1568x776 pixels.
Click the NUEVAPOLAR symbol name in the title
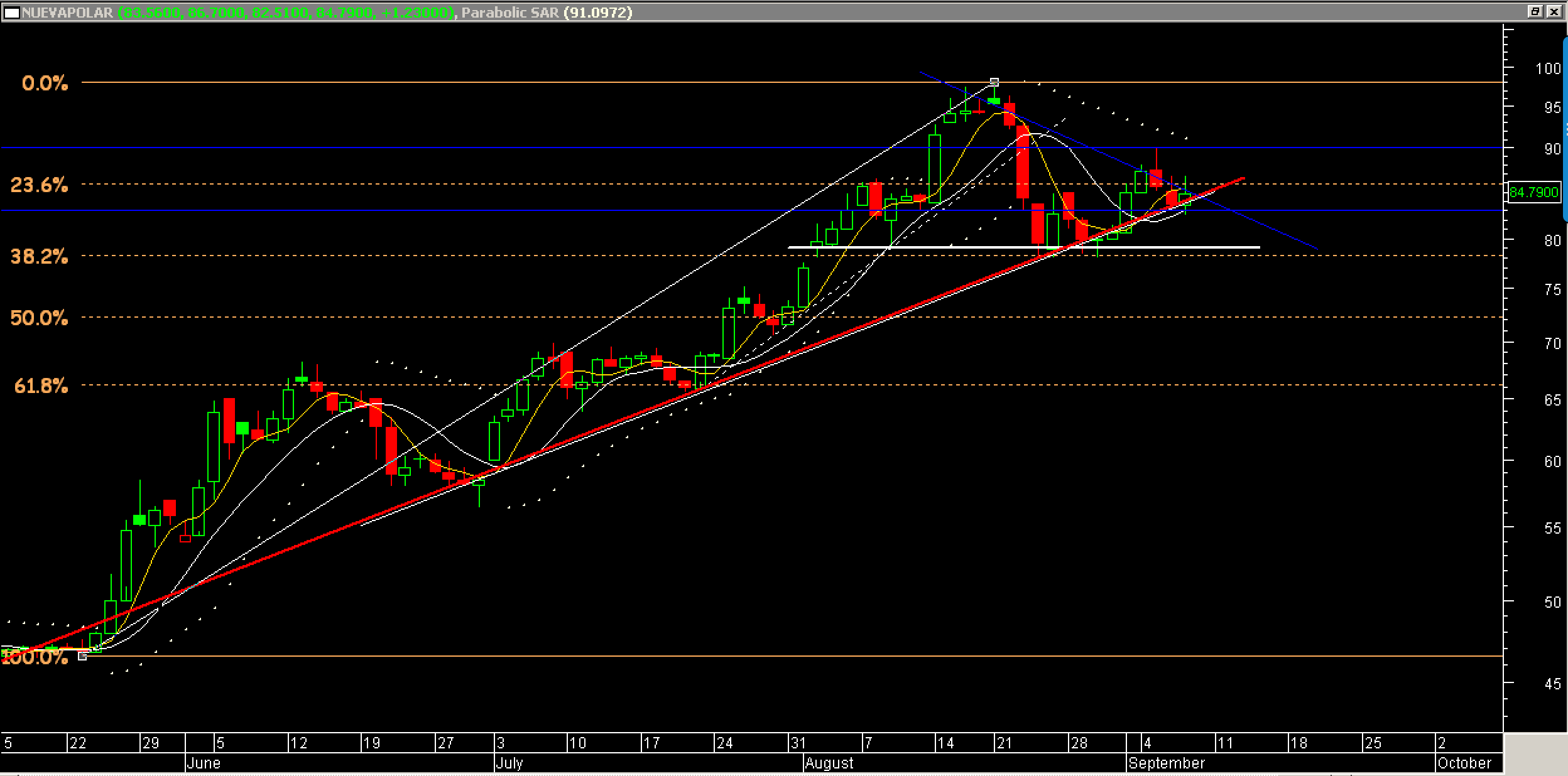click(x=67, y=12)
